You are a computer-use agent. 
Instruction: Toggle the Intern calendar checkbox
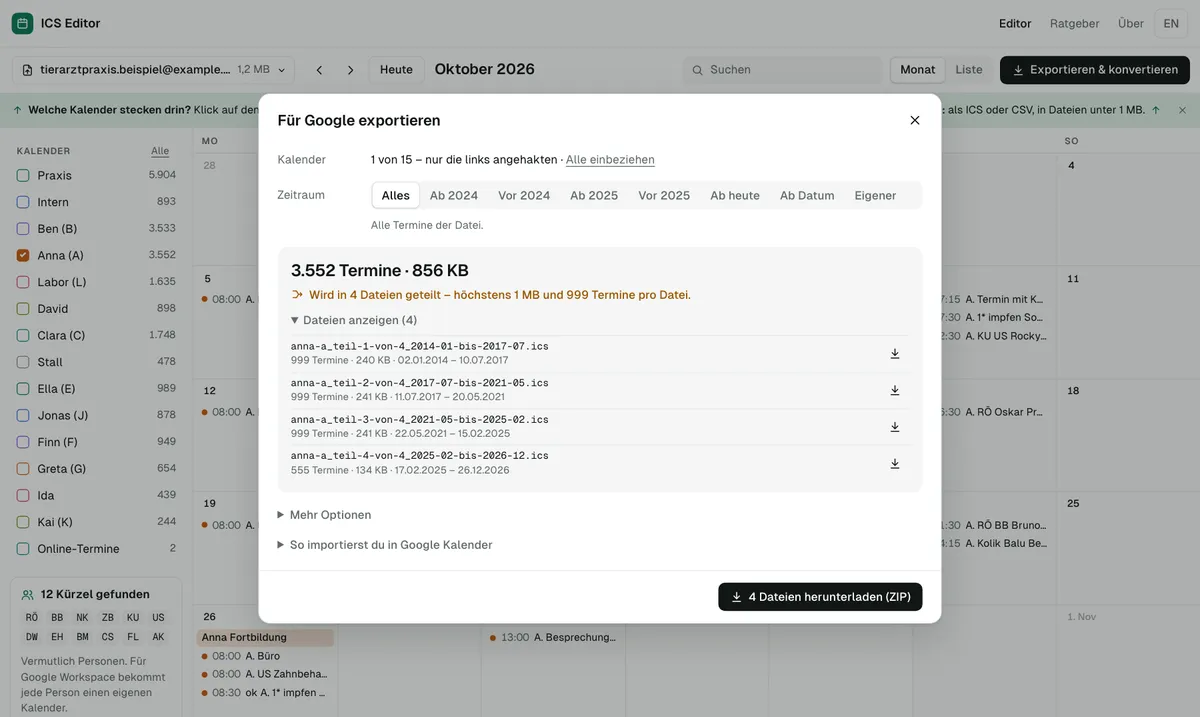23,202
